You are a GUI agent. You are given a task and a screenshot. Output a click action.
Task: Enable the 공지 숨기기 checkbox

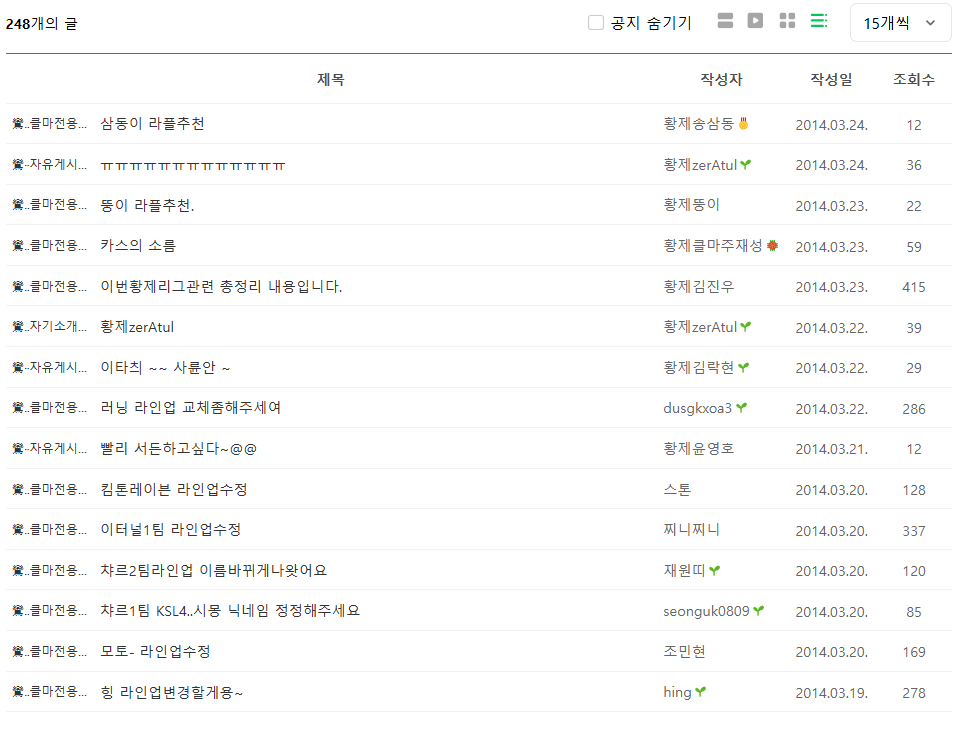pos(596,22)
